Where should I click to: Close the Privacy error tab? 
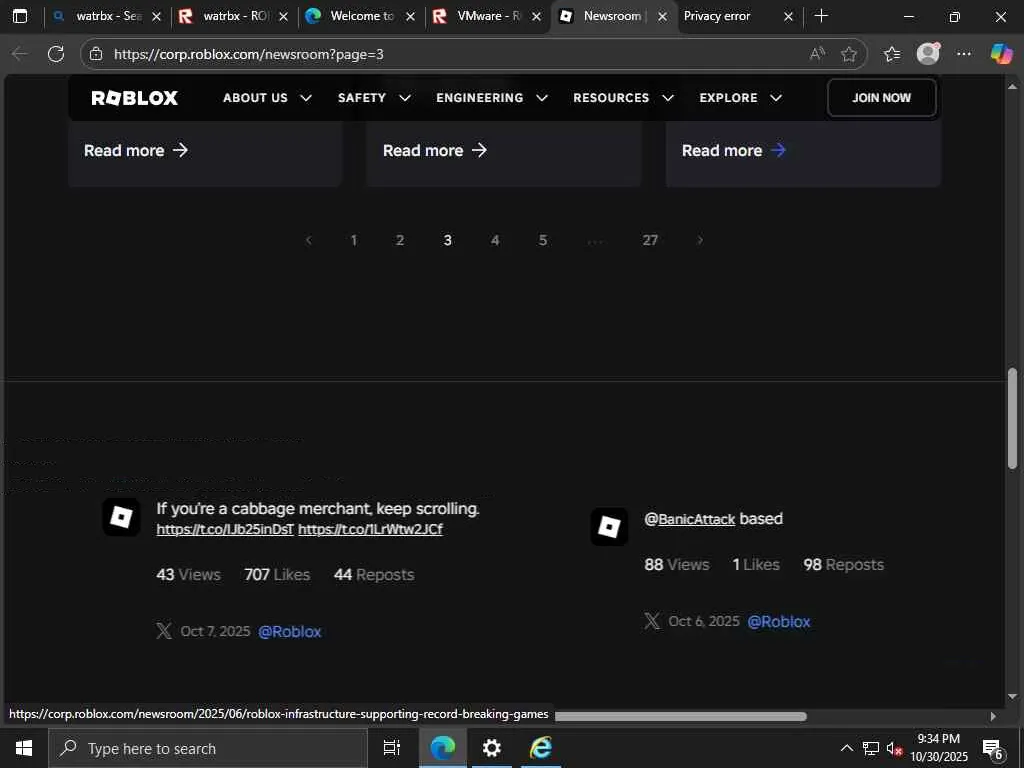(788, 17)
